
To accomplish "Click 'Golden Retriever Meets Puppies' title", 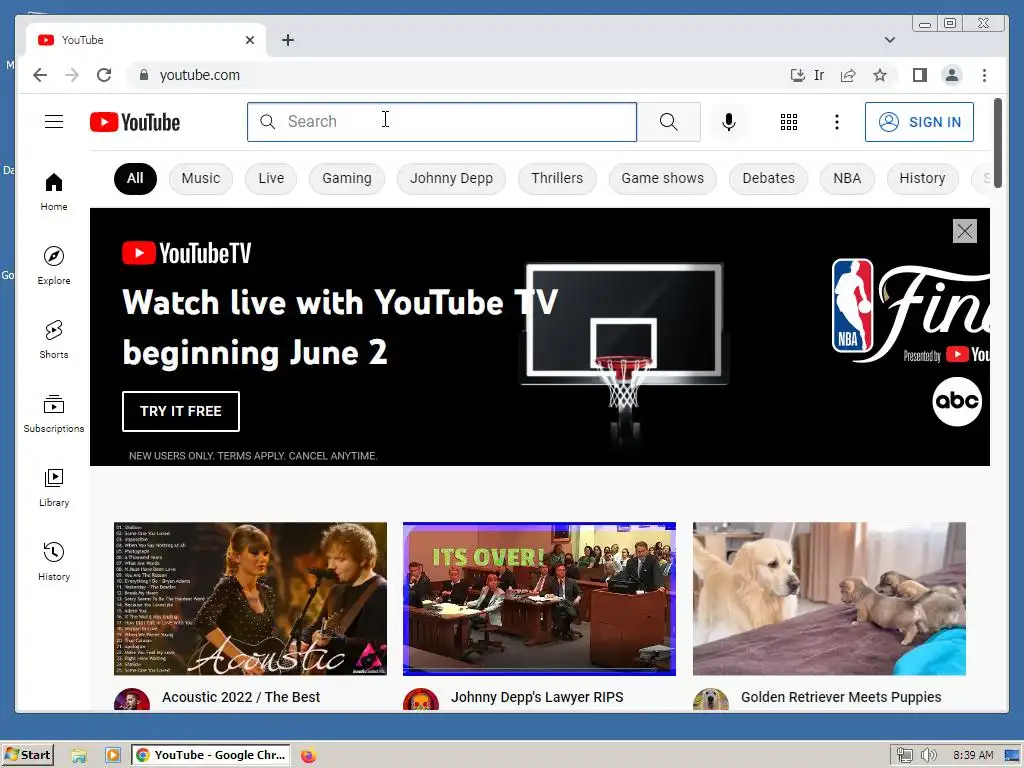I will tap(841, 697).
